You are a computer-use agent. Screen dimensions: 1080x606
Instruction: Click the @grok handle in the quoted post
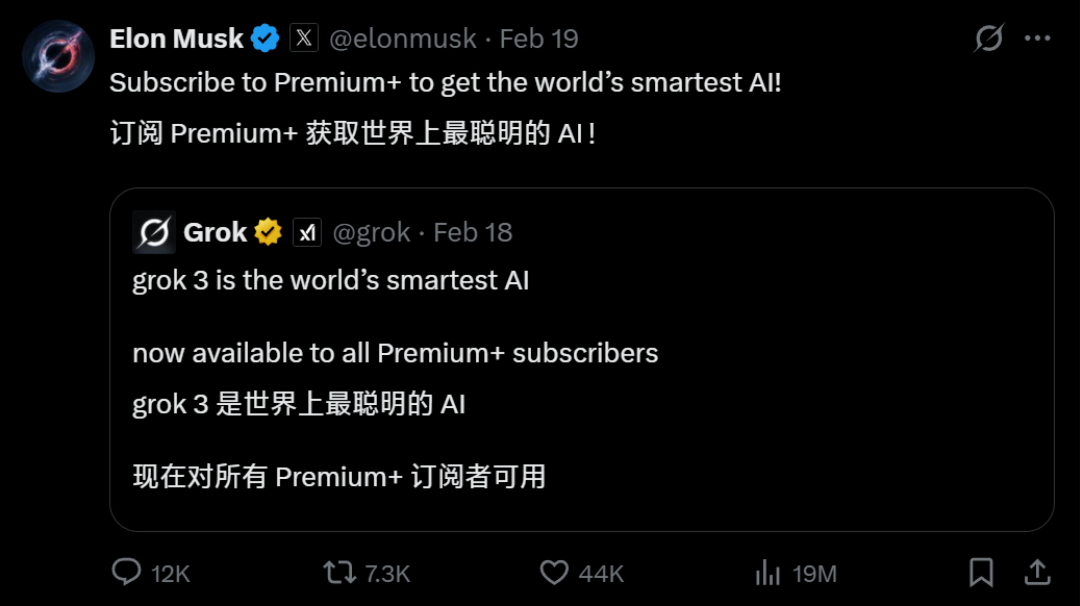pyautogui.click(x=373, y=232)
